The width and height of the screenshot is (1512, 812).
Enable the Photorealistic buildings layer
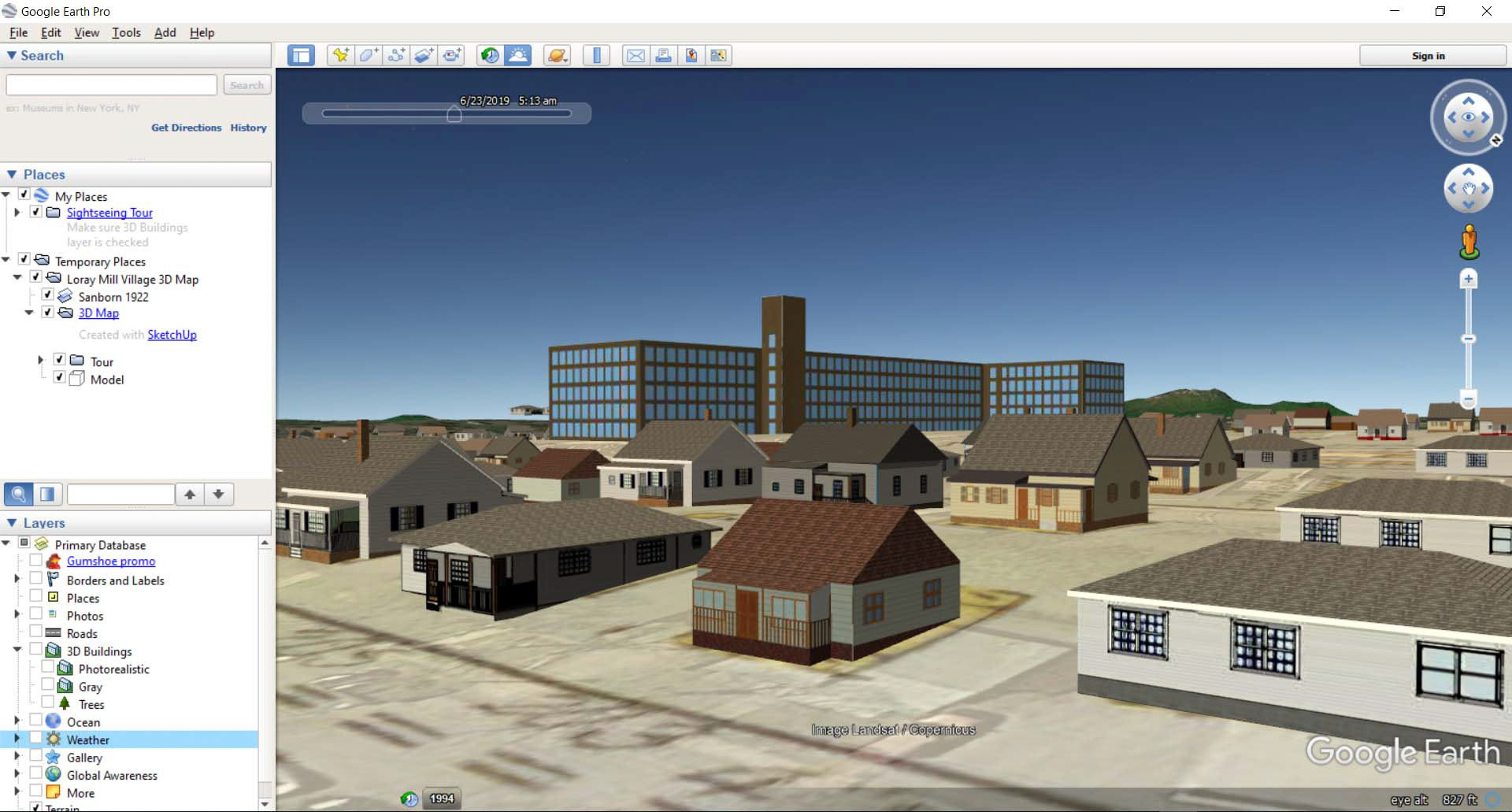(x=48, y=667)
